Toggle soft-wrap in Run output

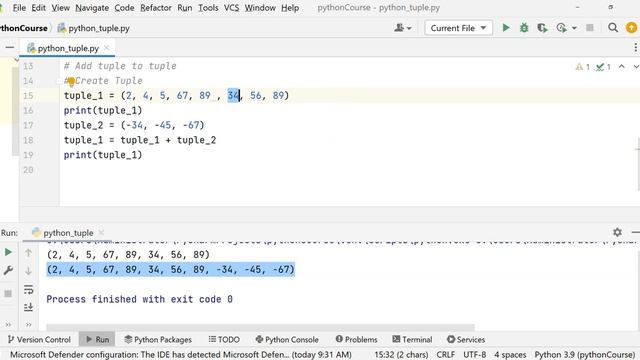28,290
